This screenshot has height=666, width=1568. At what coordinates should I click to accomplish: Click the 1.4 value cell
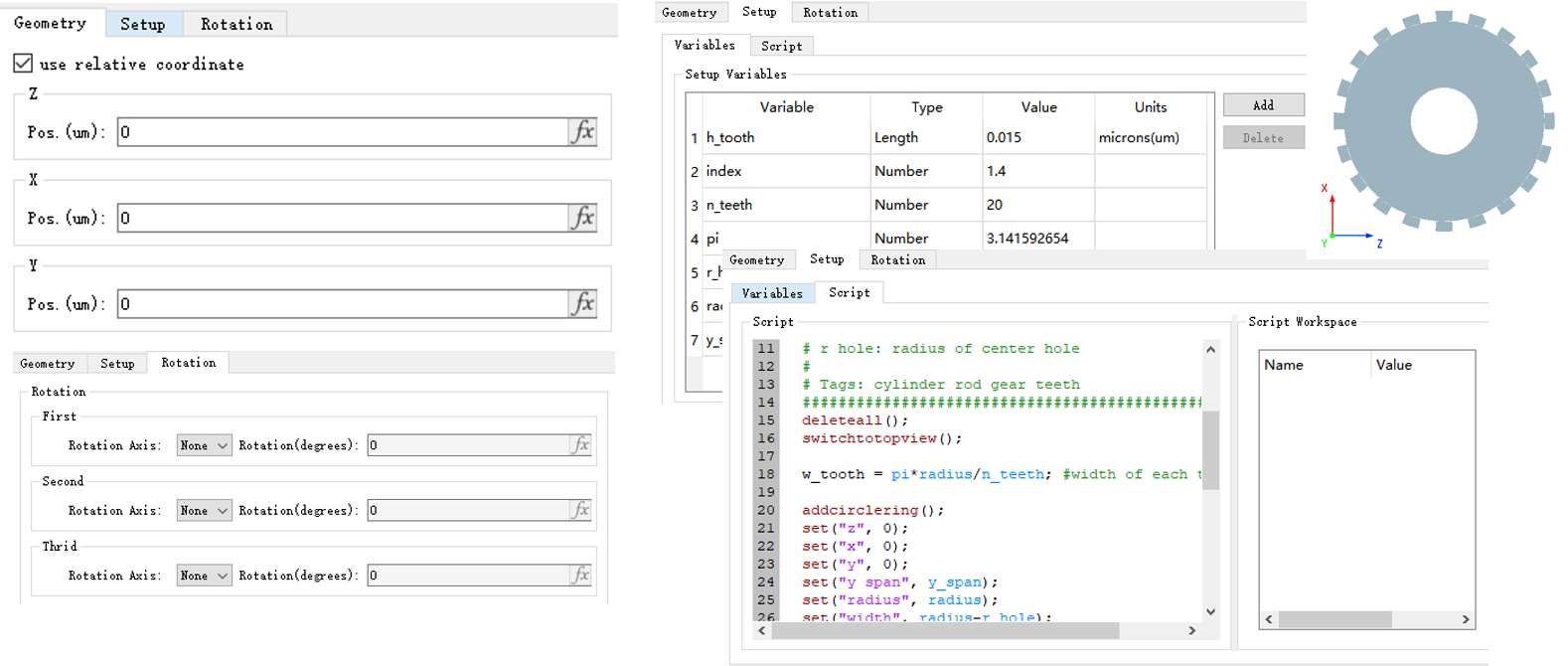pyautogui.click(x=1038, y=171)
